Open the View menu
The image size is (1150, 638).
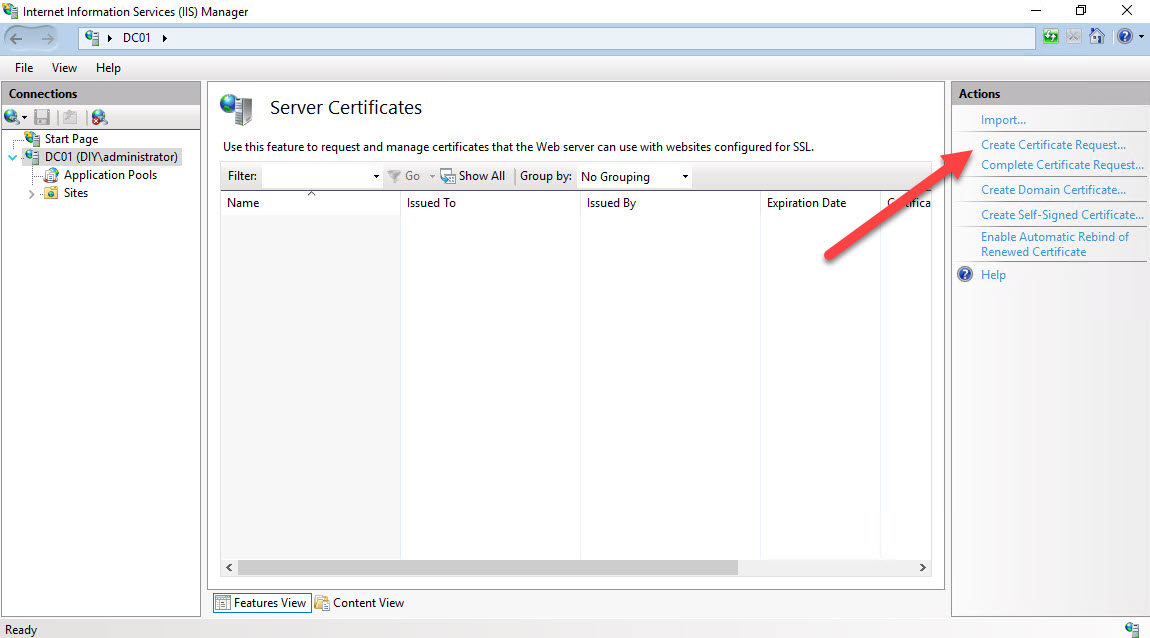64,68
